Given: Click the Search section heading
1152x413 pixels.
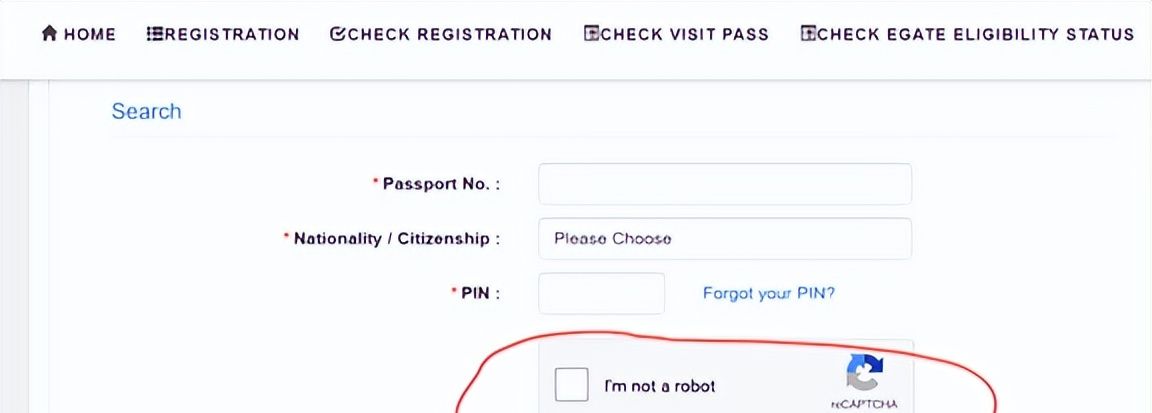Looking at the screenshot, I should [146, 111].
